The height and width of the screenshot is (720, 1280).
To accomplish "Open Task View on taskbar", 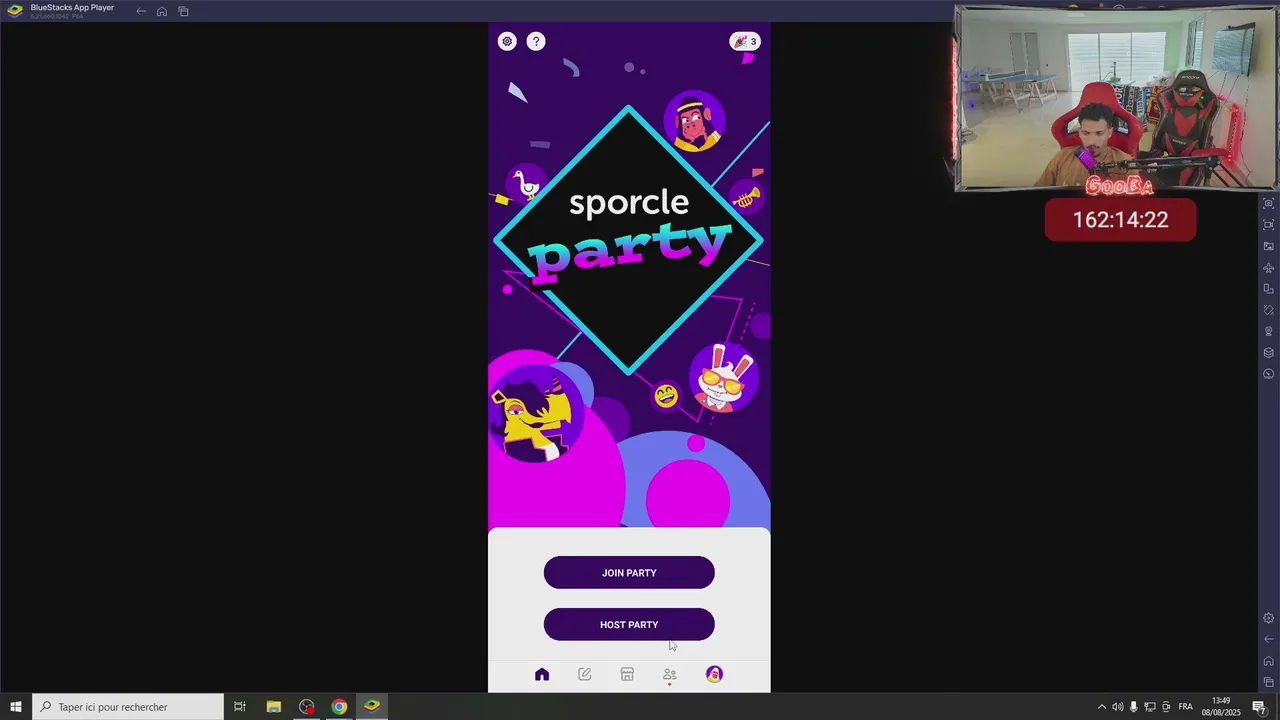I will [240, 707].
